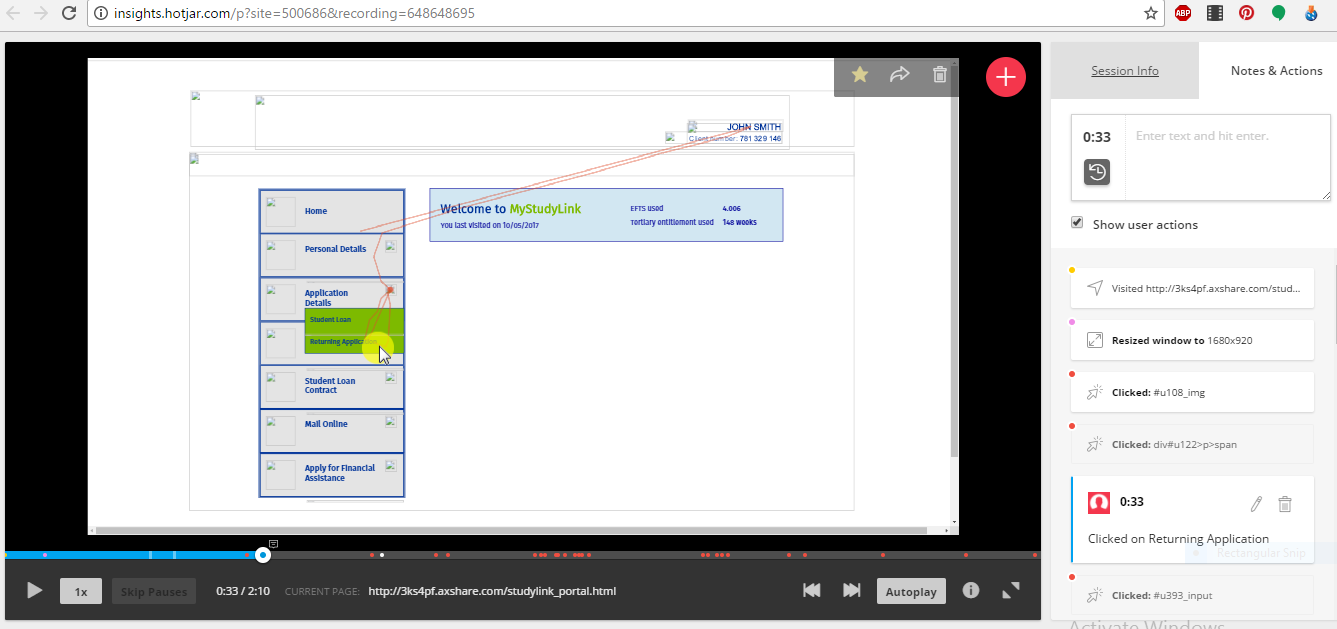Click Student Loan Contract menu item
Image resolution: width=1337 pixels, height=629 pixels.
pyautogui.click(x=330, y=385)
